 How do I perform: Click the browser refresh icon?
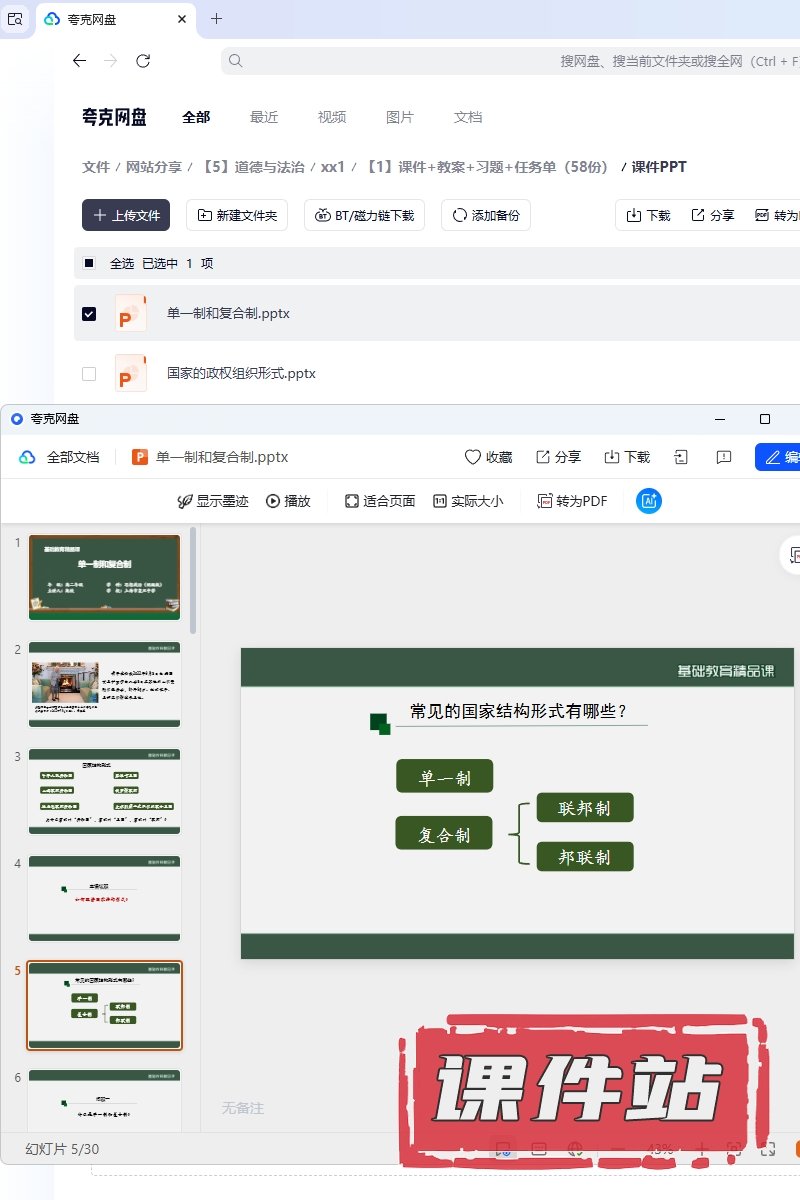click(x=143, y=61)
